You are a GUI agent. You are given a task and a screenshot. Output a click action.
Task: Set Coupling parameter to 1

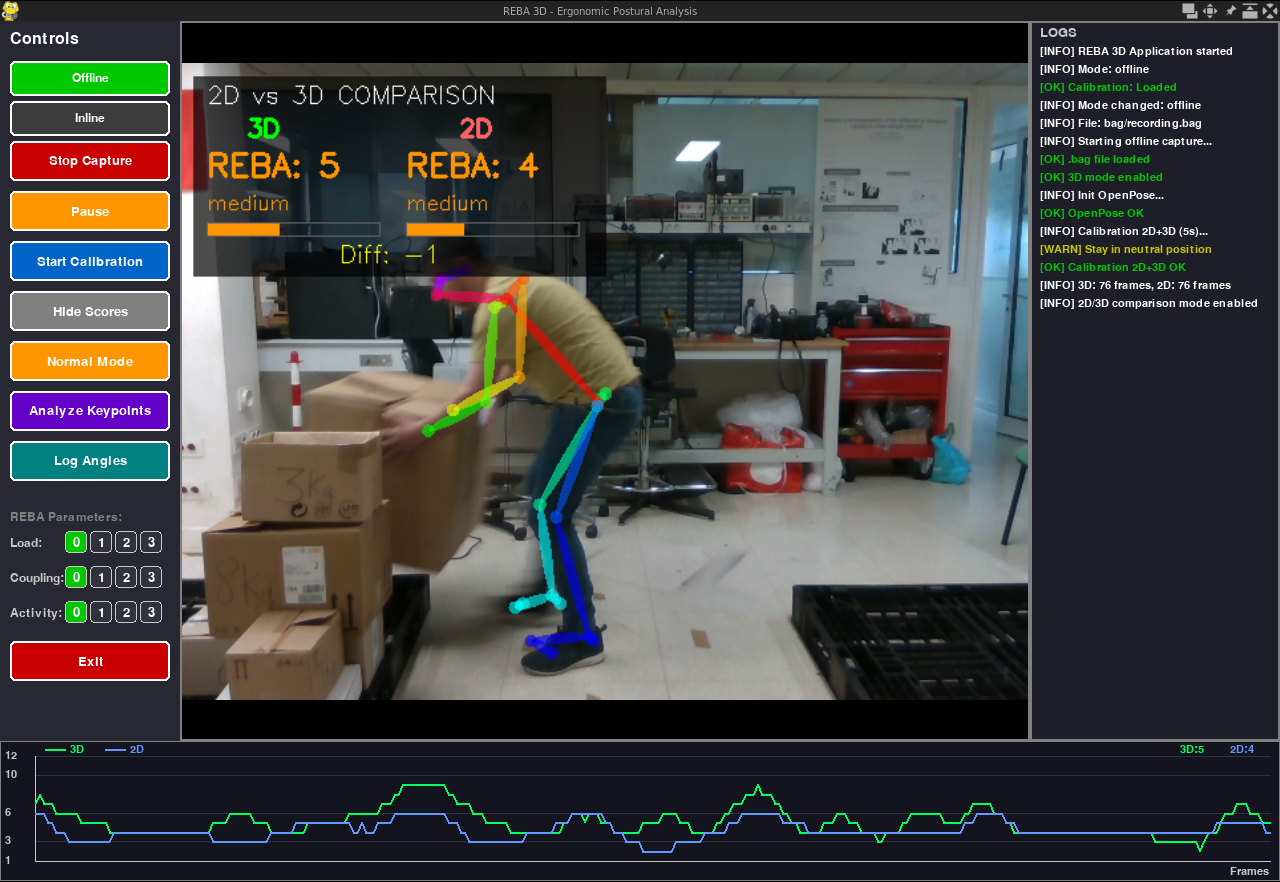coord(101,578)
